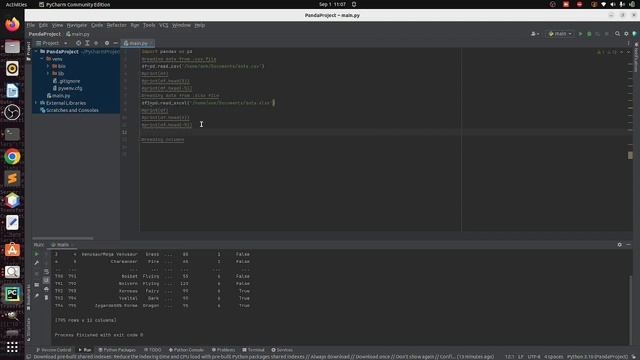Click print icon in Run console
This screenshot has height=360, width=640.
(x=46, y=289)
